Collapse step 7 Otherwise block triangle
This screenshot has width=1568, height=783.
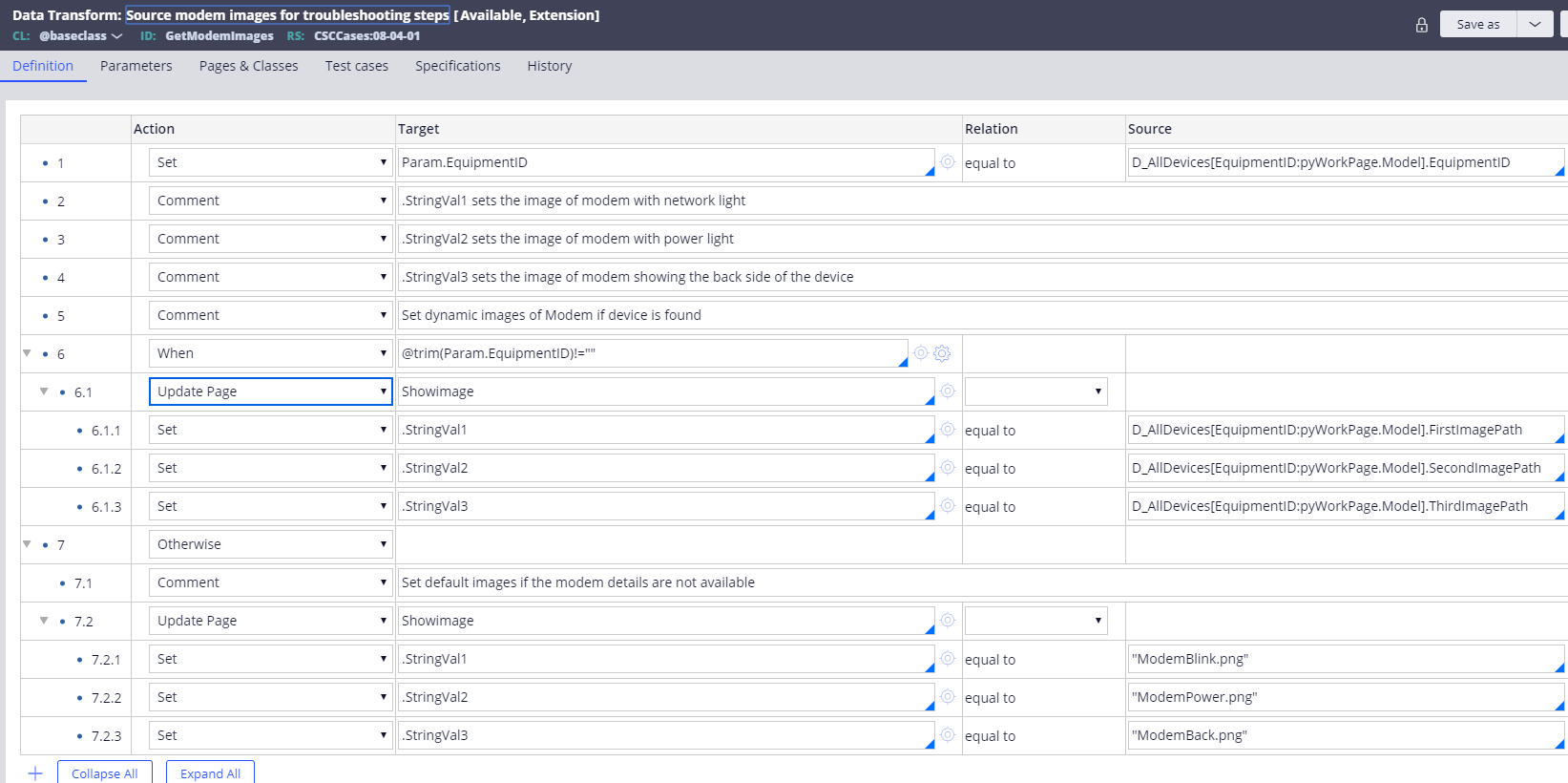click(x=27, y=544)
